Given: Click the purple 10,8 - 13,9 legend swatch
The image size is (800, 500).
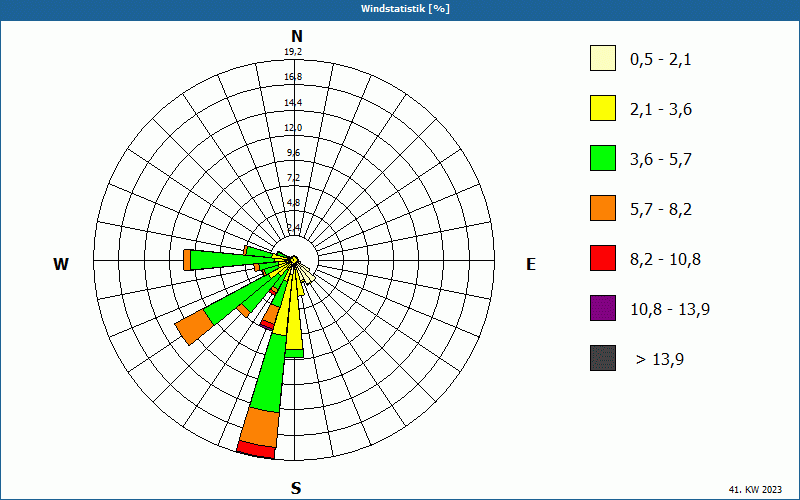Looking at the screenshot, I should point(603,308).
